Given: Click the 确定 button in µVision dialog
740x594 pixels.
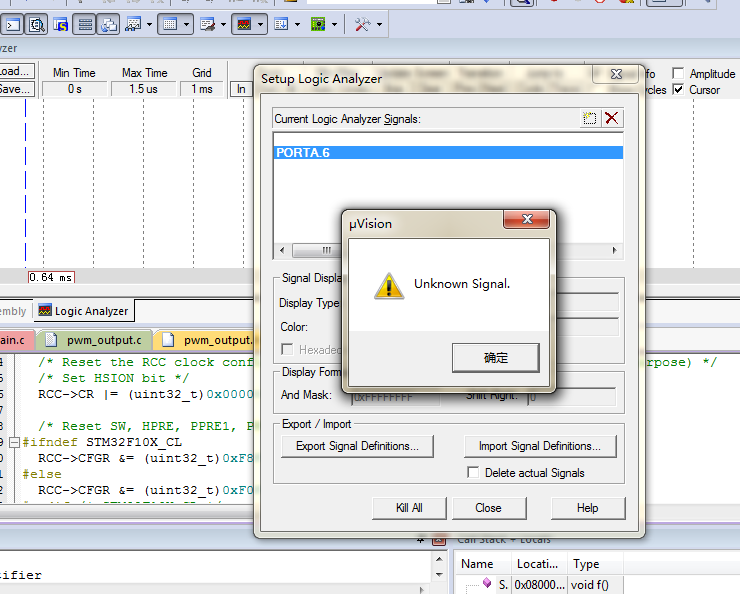Looking at the screenshot, I should (x=495, y=357).
